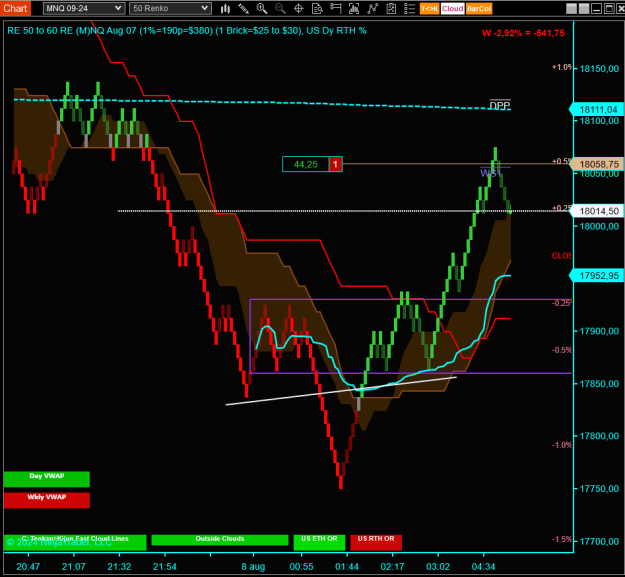Viewport: 625px width, 577px height.
Task: Click the Day VWAP green button
Action: pyautogui.click(x=47, y=479)
